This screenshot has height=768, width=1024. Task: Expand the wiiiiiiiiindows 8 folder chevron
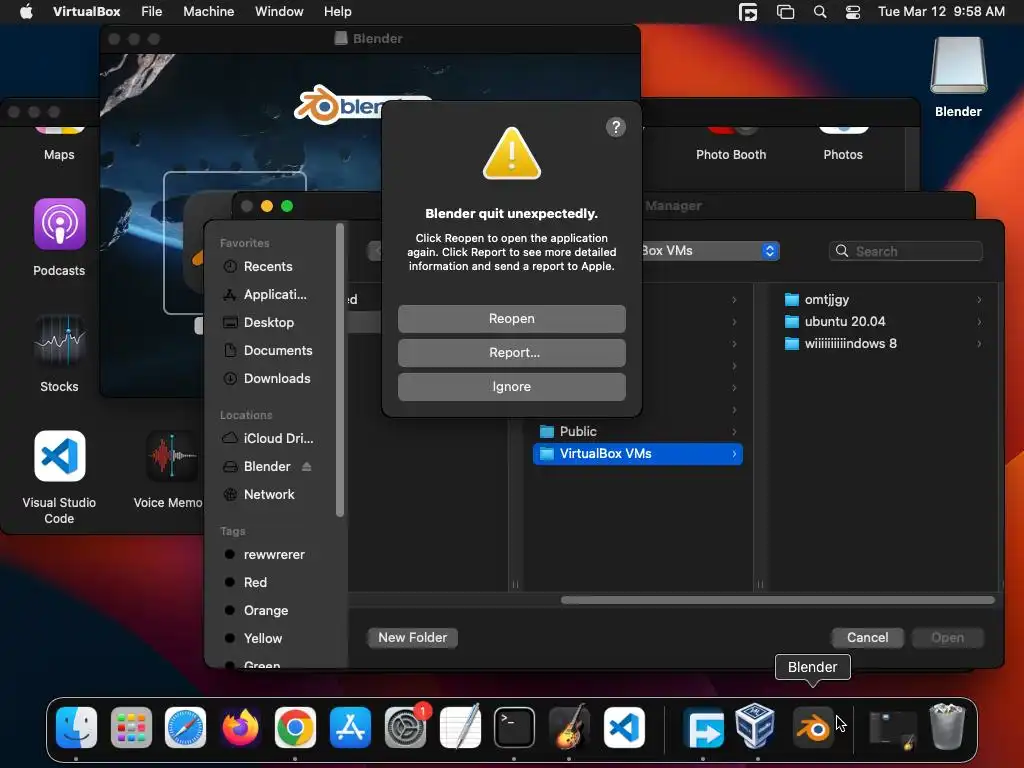click(x=979, y=344)
